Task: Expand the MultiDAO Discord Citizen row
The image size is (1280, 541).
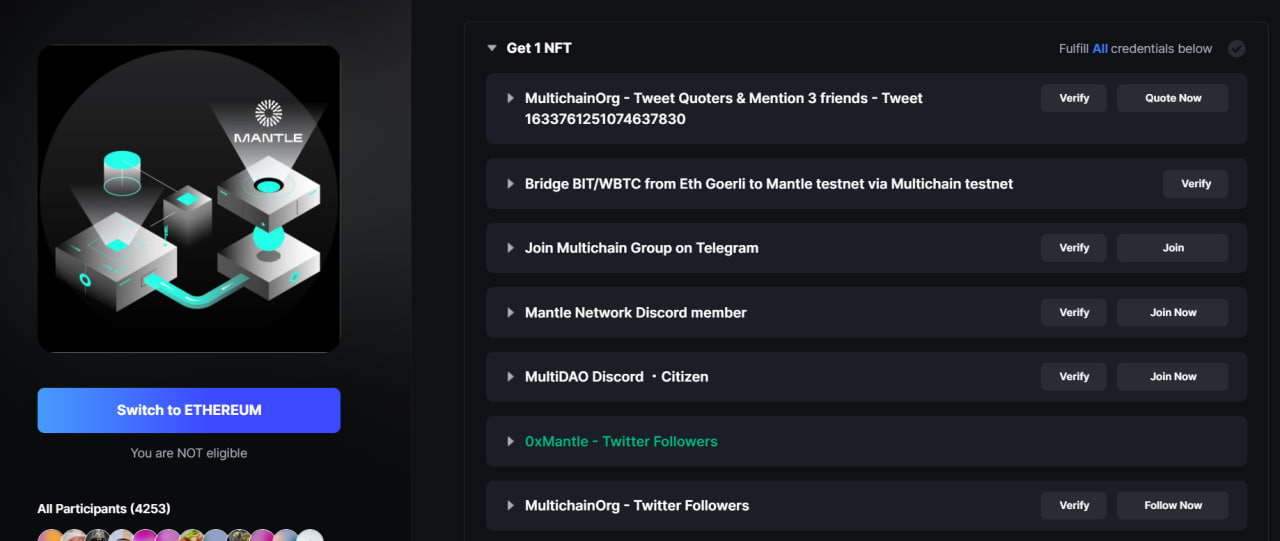Action: [x=510, y=377]
